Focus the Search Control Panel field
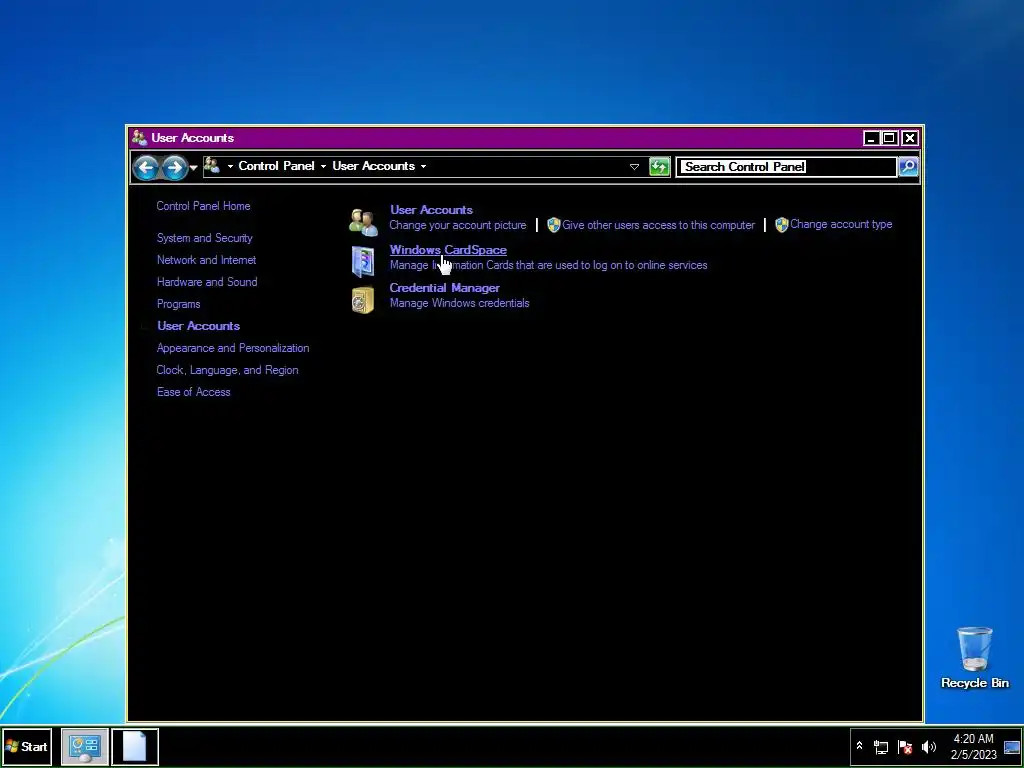 pyautogui.click(x=787, y=167)
